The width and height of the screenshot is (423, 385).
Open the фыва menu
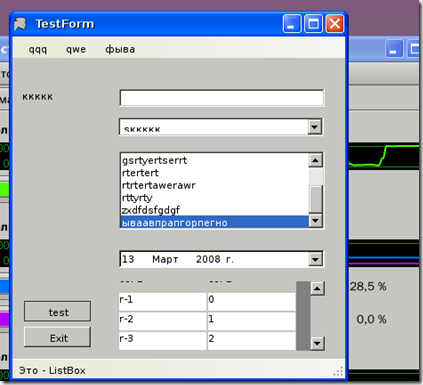click(x=120, y=49)
